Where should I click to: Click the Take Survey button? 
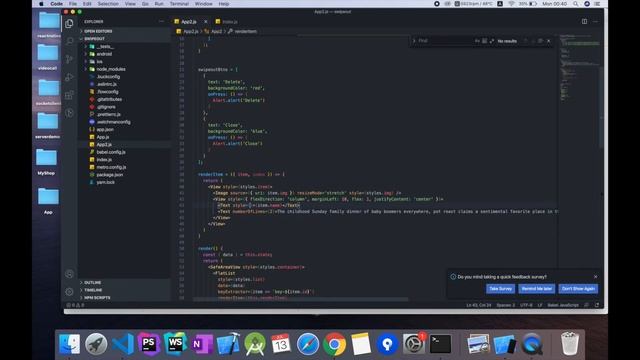pyautogui.click(x=500, y=289)
